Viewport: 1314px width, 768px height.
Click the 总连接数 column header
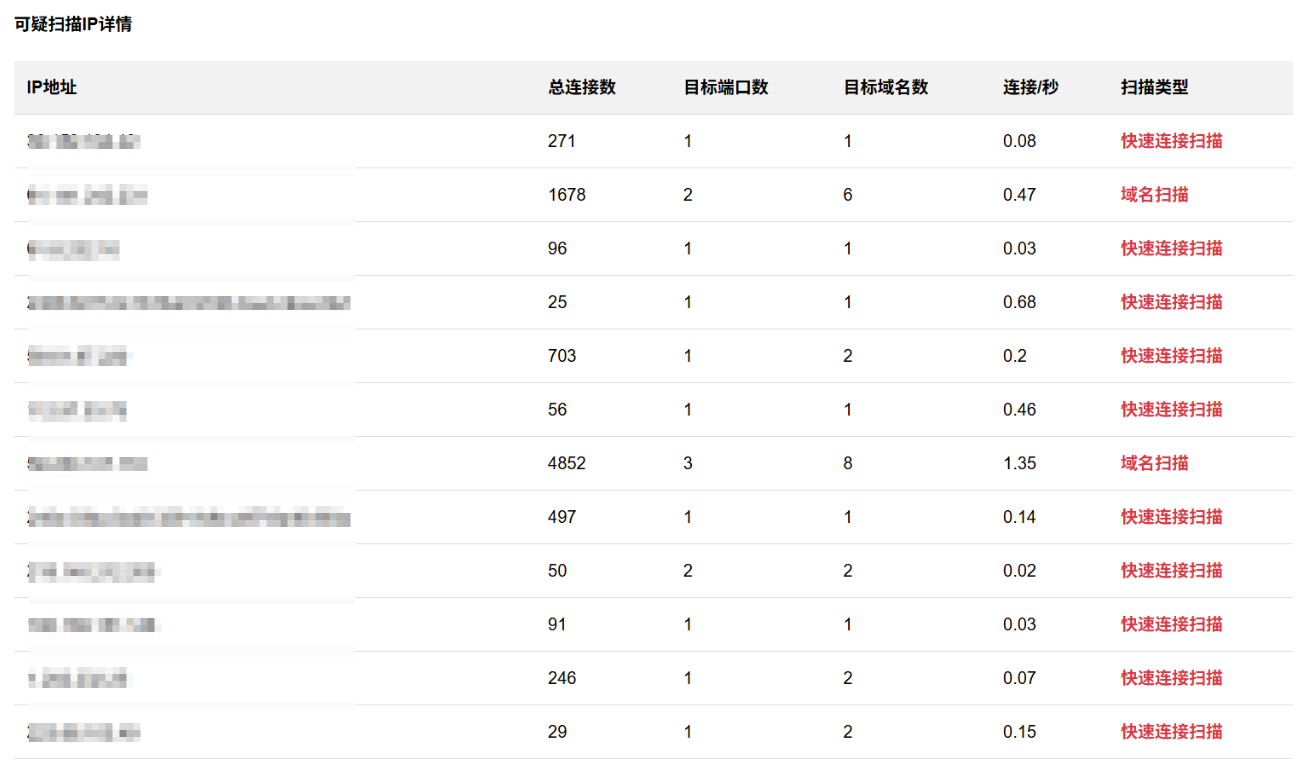pyautogui.click(x=582, y=87)
